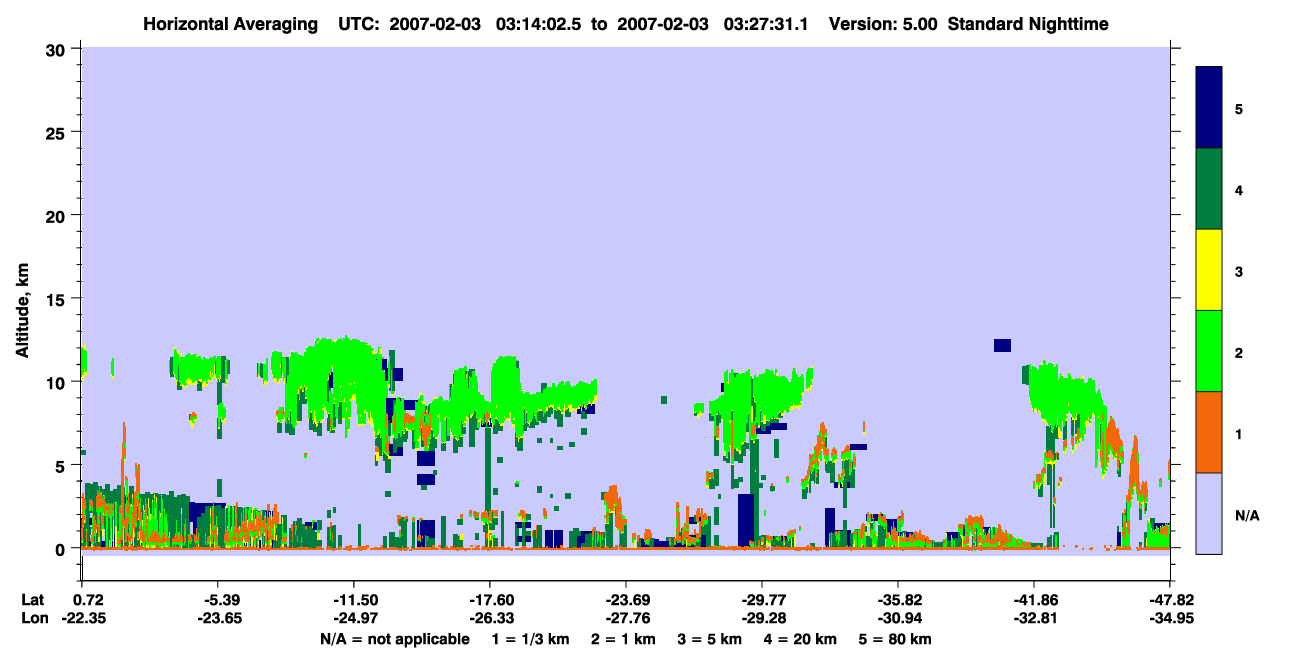Click legend text '3 = 5 km'
This screenshot has width=1300, height=667.
coord(712,639)
